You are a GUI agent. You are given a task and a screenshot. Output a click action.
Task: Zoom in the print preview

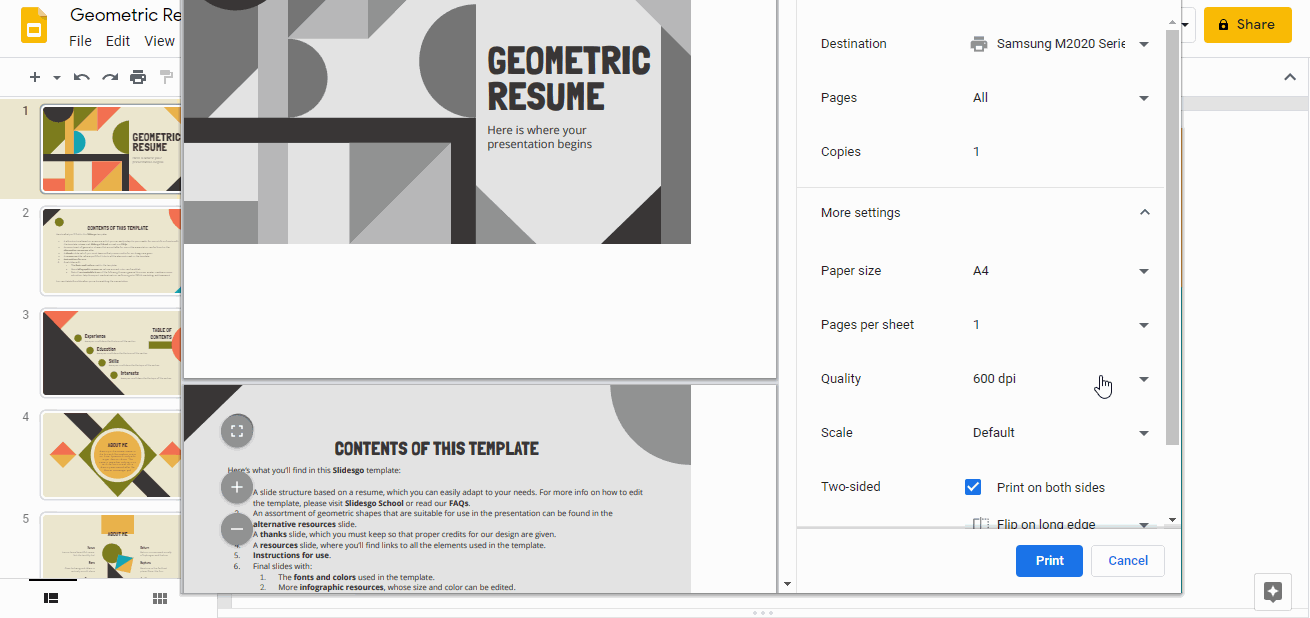tap(237, 487)
